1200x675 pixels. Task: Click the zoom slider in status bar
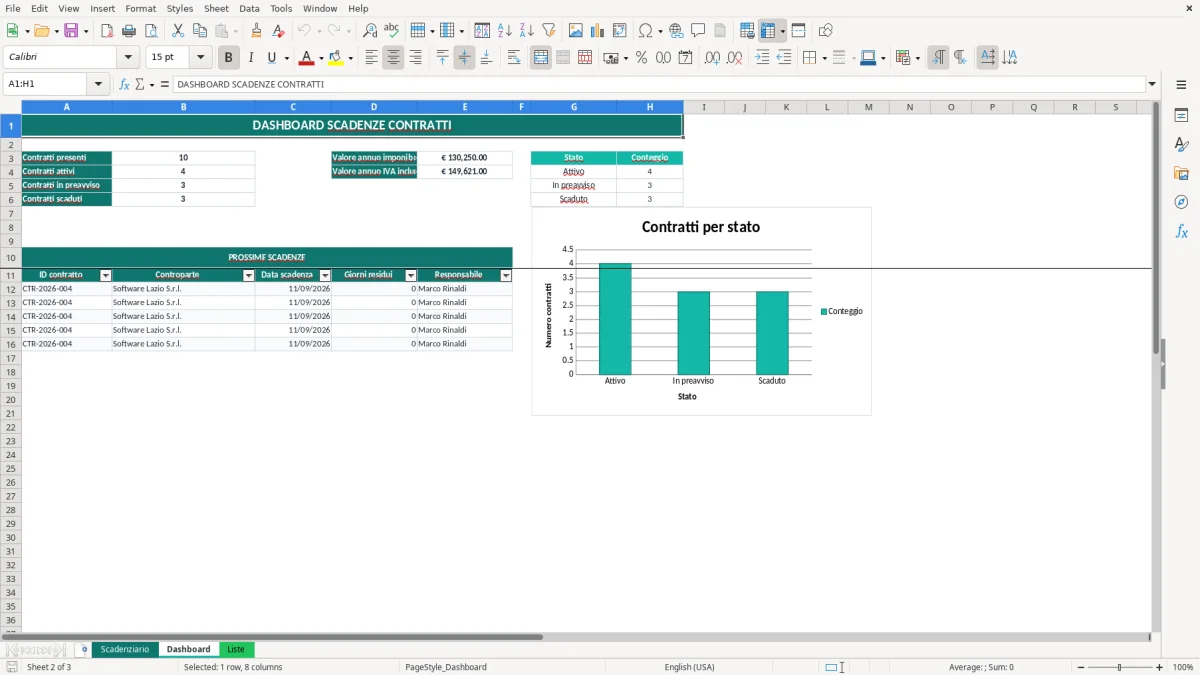[x=1120, y=667]
